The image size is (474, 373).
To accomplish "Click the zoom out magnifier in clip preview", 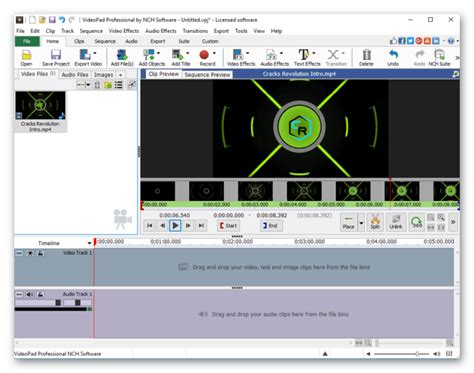I will [x=431, y=218].
